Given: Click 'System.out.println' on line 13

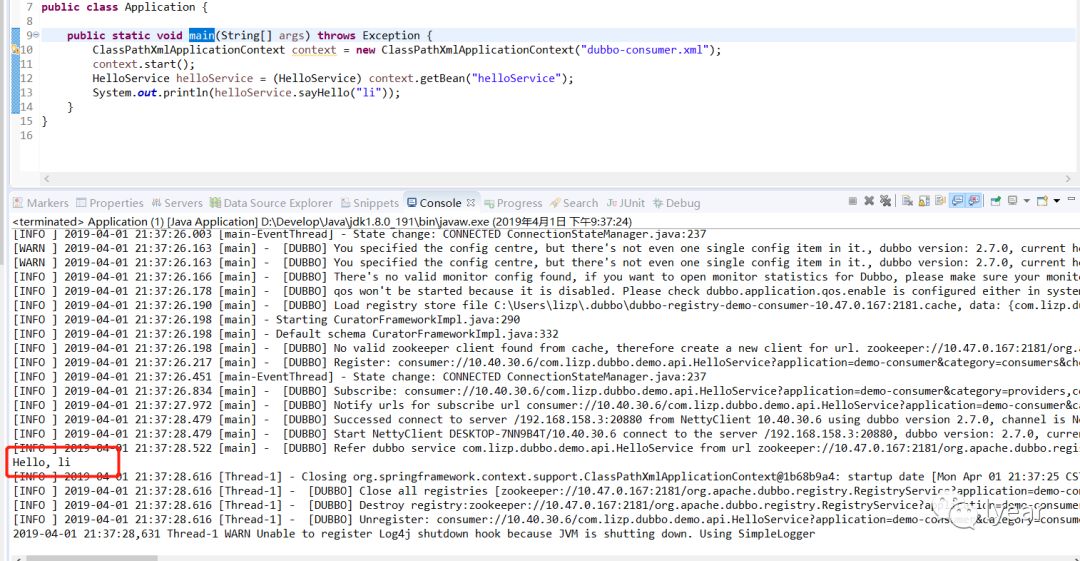Looking at the screenshot, I should 150,93.
